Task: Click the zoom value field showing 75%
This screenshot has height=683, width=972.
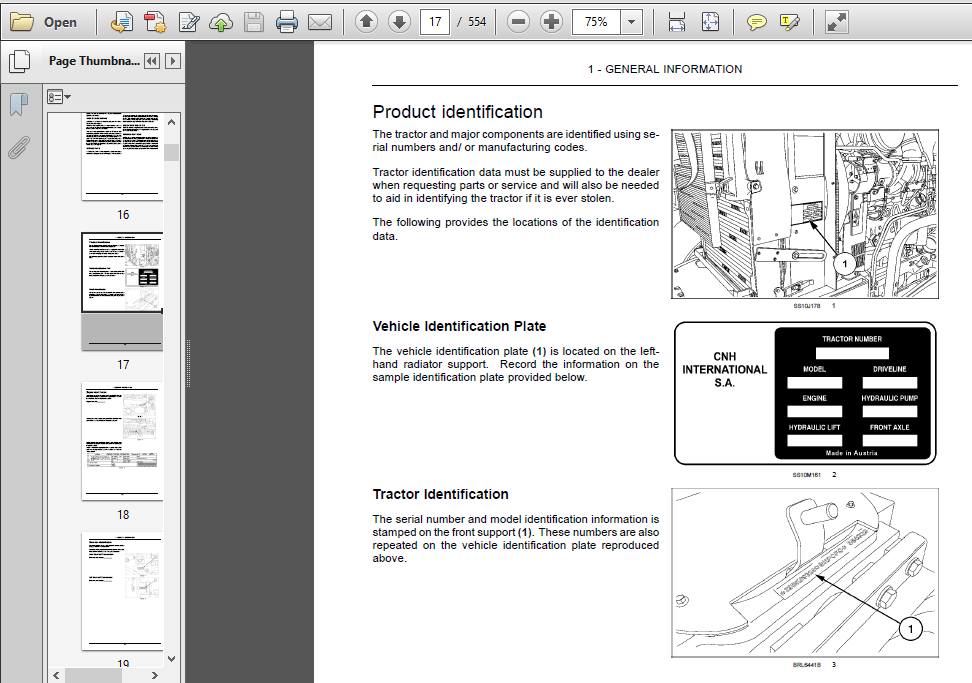Action: (596, 22)
